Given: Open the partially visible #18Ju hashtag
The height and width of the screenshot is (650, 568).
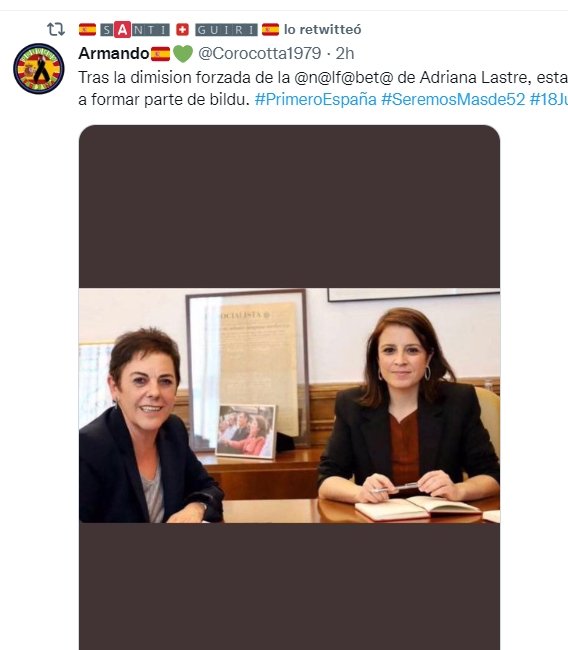Looking at the screenshot, I should [x=549, y=99].
